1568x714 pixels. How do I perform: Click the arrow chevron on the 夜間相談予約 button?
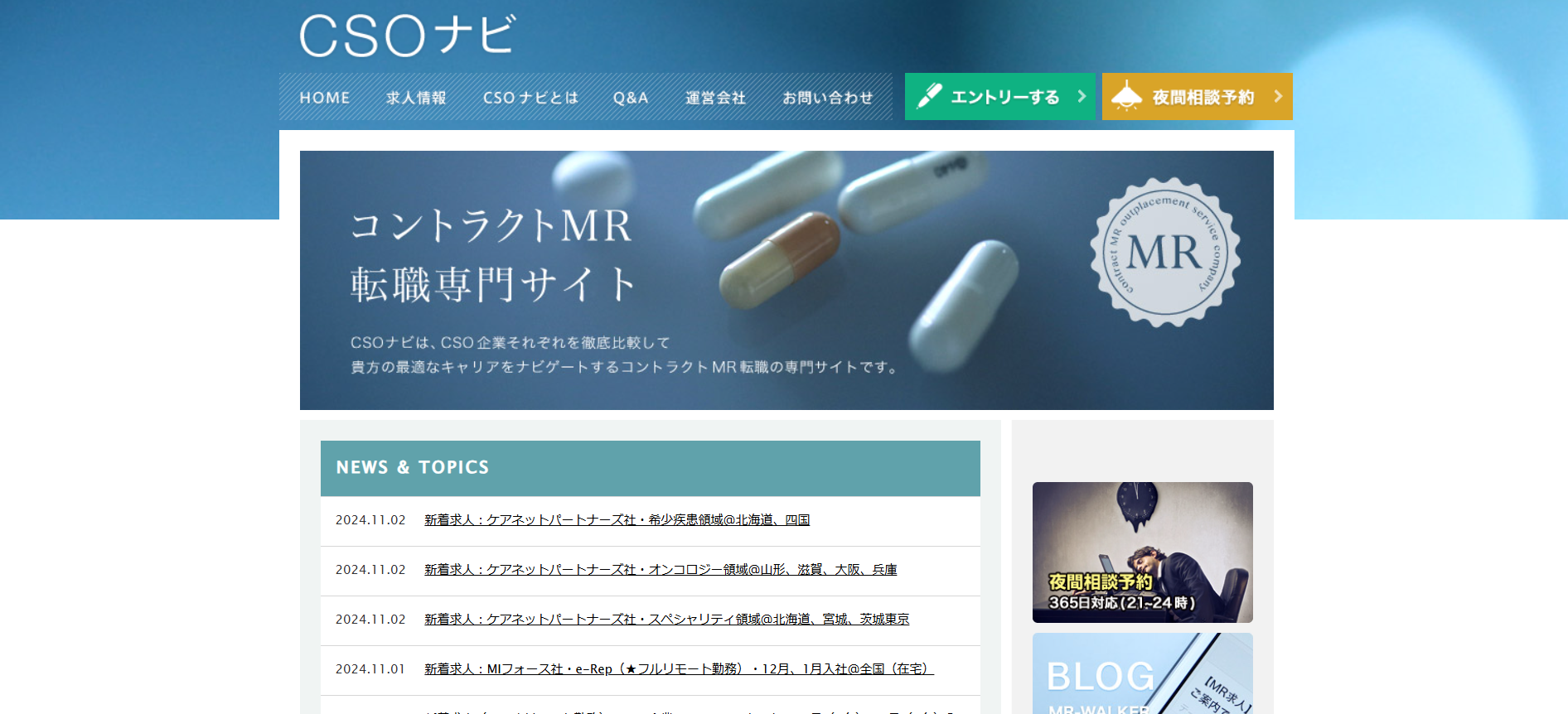tap(1278, 96)
